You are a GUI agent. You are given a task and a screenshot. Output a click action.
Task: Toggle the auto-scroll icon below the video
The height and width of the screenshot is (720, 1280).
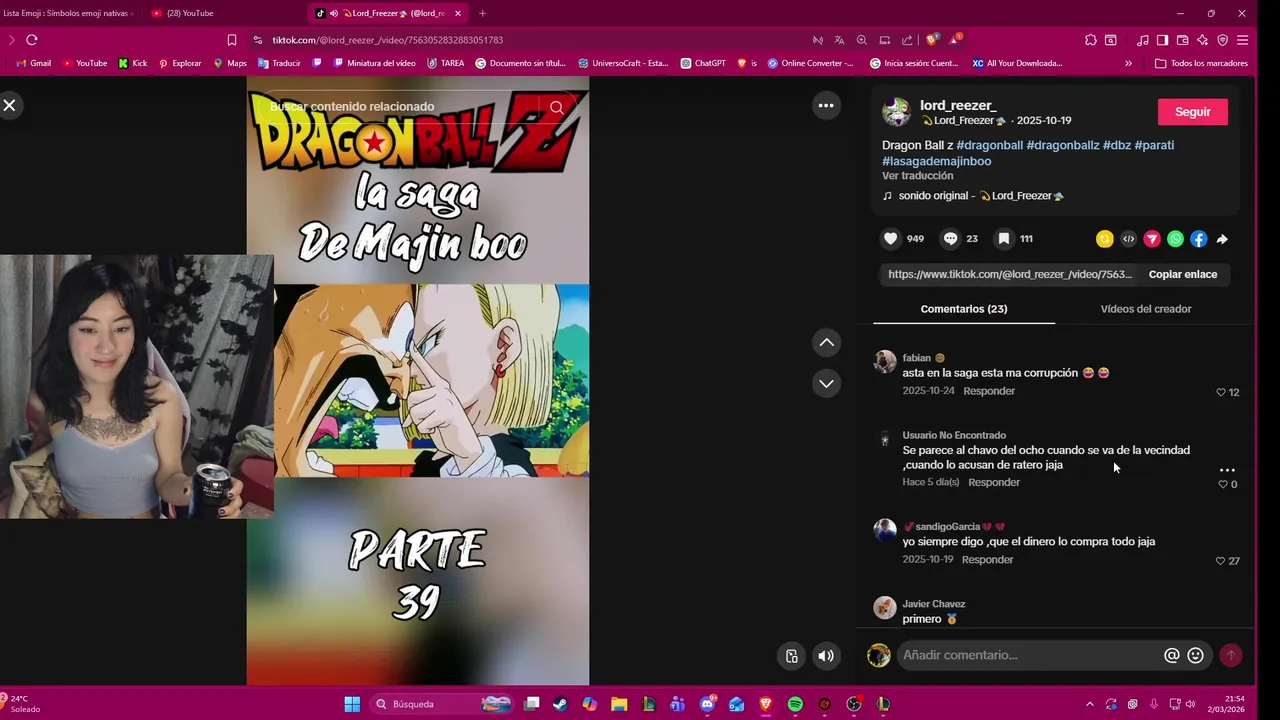click(x=791, y=656)
